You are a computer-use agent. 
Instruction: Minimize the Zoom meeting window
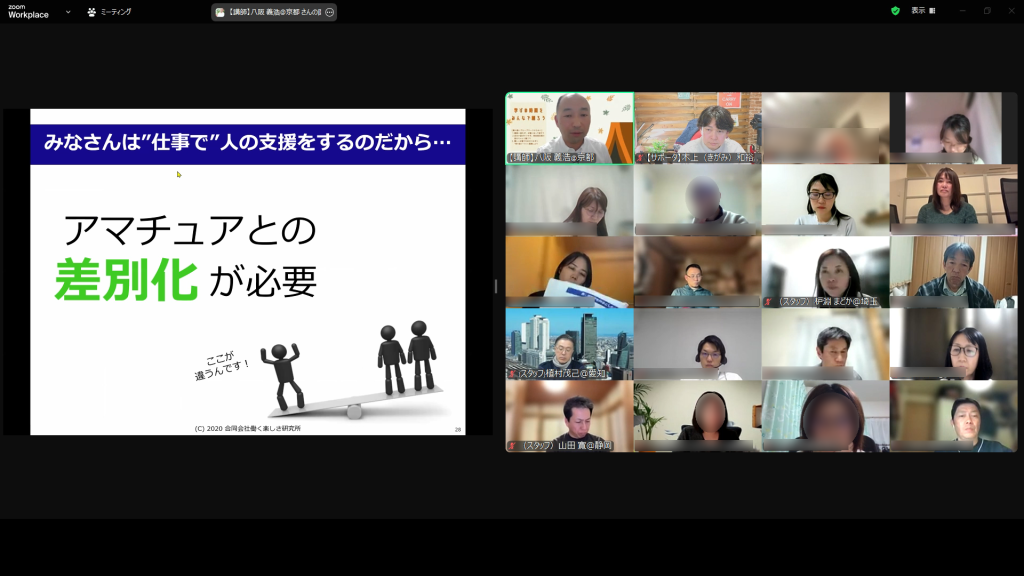(x=962, y=11)
